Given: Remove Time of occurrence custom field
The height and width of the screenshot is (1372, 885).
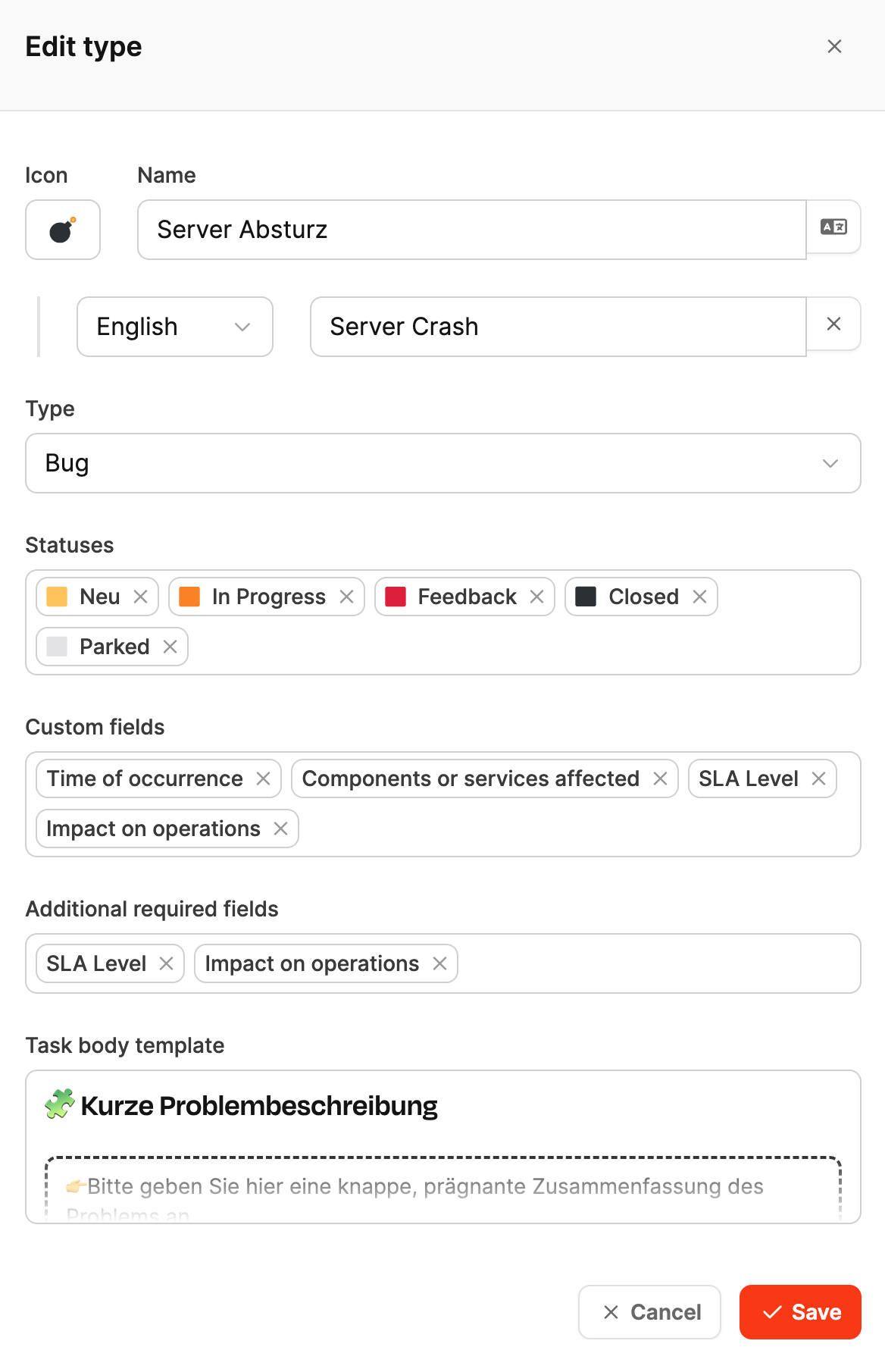Looking at the screenshot, I should click(x=263, y=778).
